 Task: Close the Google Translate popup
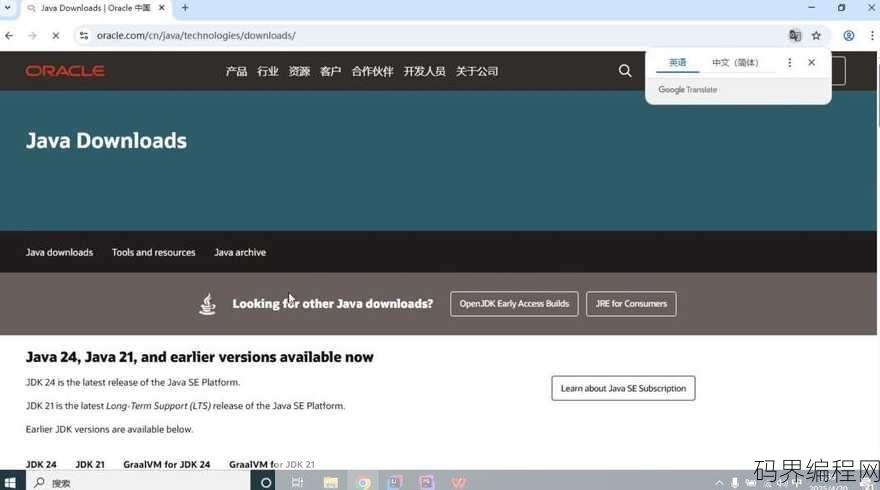(812, 62)
